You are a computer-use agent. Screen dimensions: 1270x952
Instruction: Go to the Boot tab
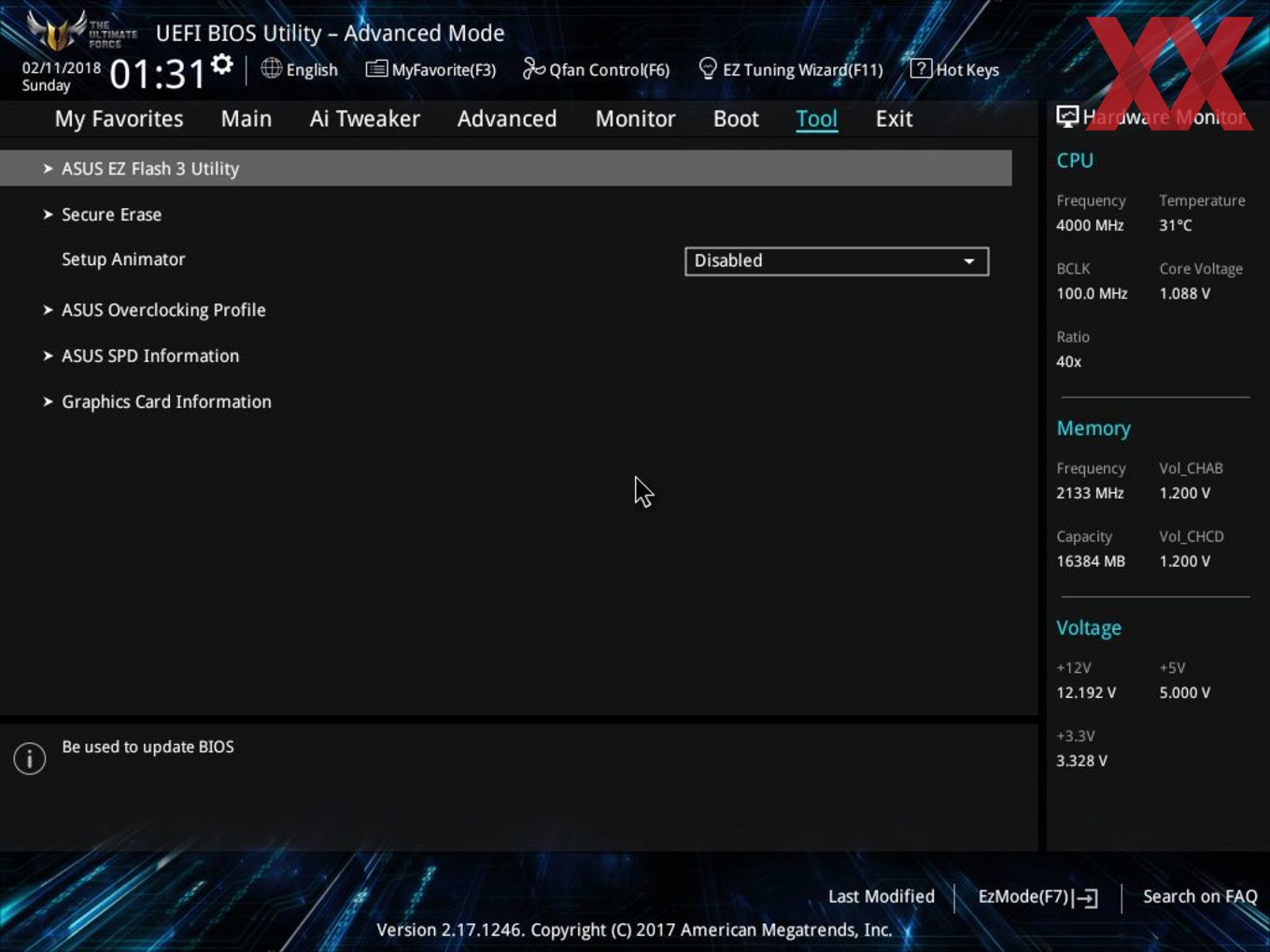coord(736,119)
